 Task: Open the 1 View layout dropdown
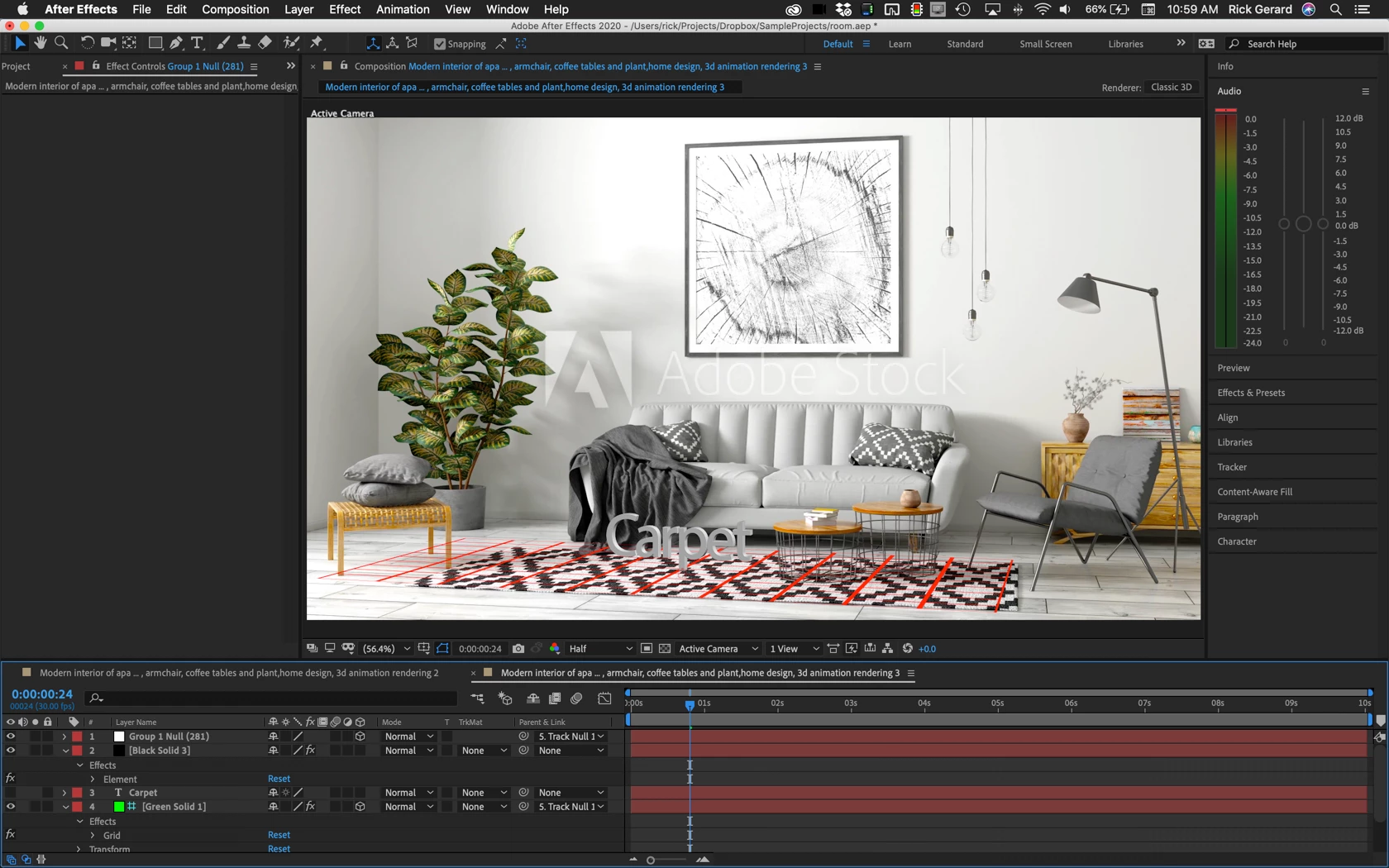tap(795, 649)
